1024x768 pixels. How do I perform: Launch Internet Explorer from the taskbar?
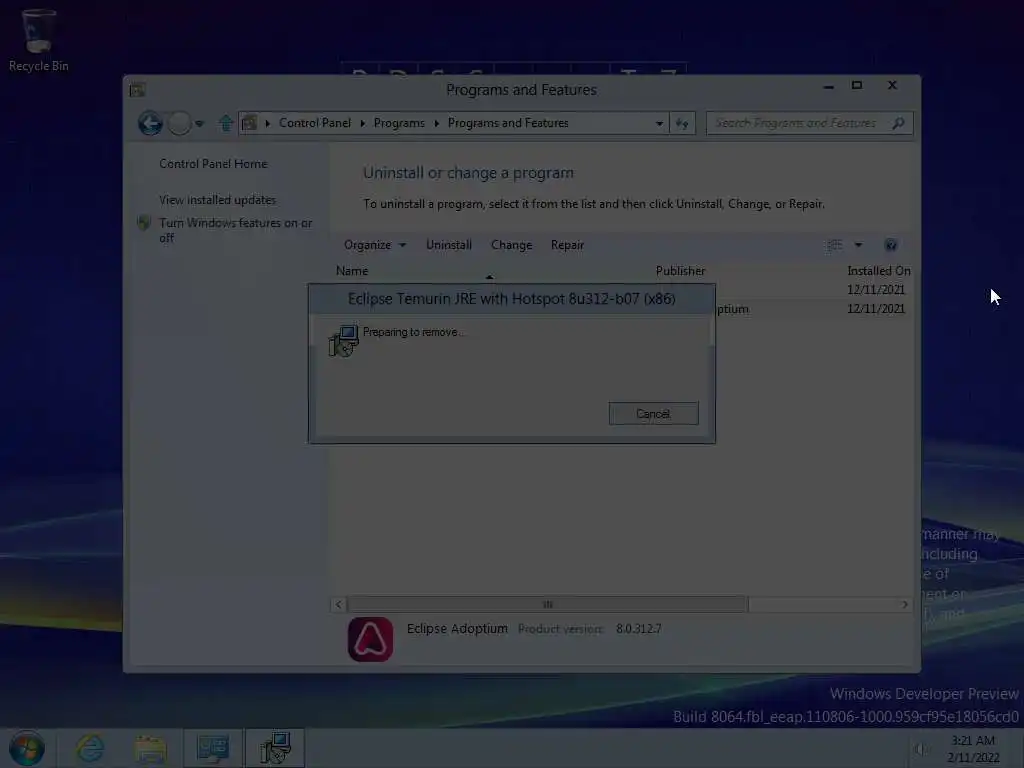point(89,748)
